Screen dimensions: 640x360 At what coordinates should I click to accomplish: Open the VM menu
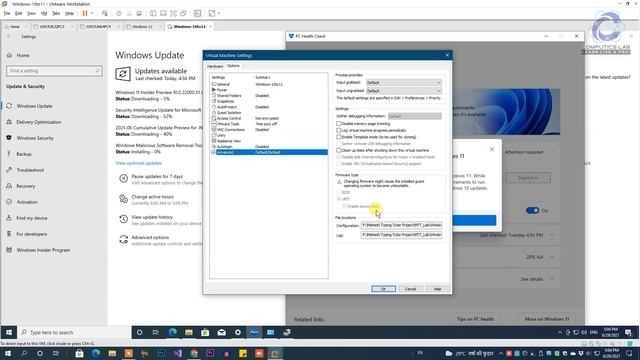pyautogui.click(x=44, y=13)
